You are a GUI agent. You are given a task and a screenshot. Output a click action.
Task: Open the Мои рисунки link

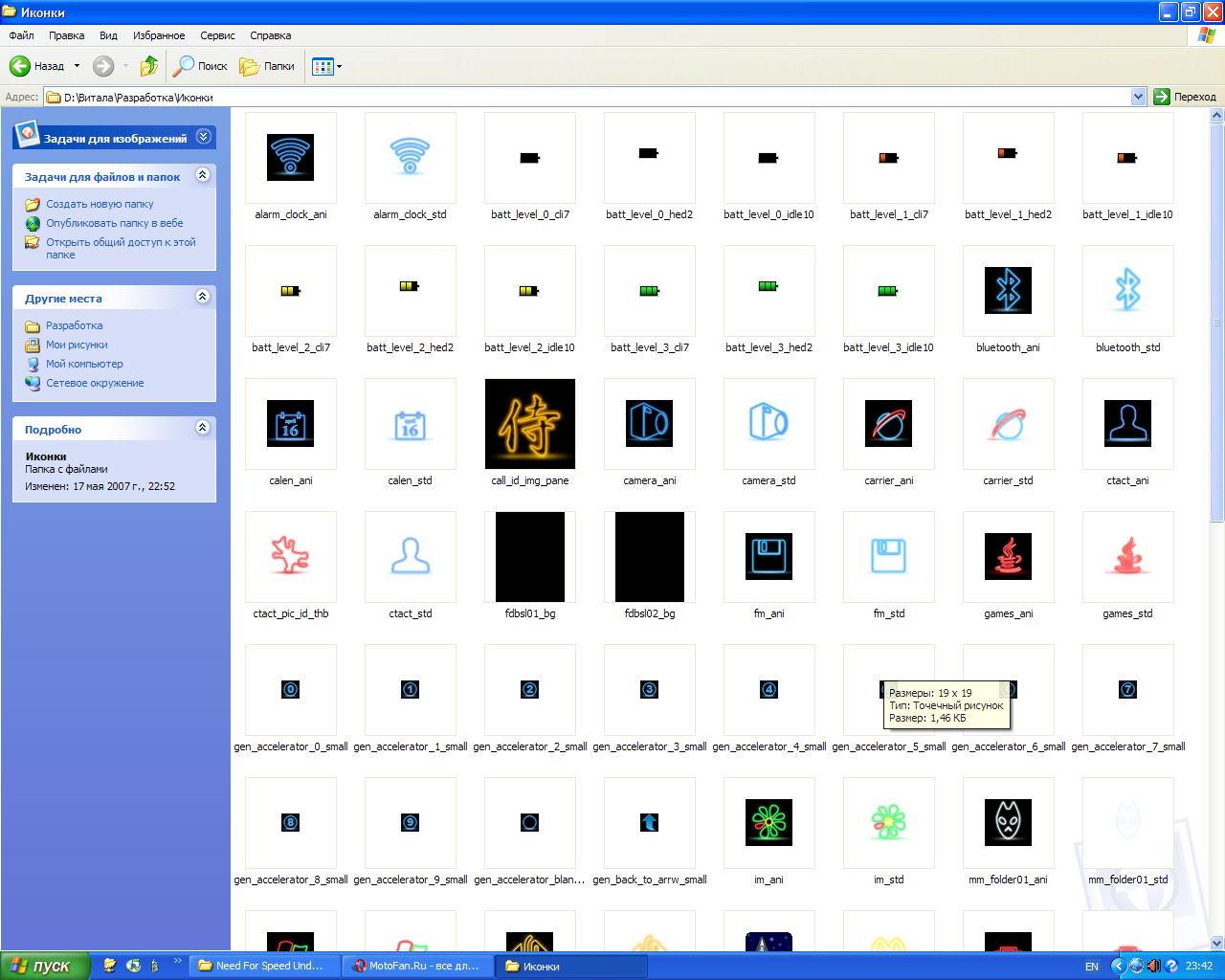point(77,345)
